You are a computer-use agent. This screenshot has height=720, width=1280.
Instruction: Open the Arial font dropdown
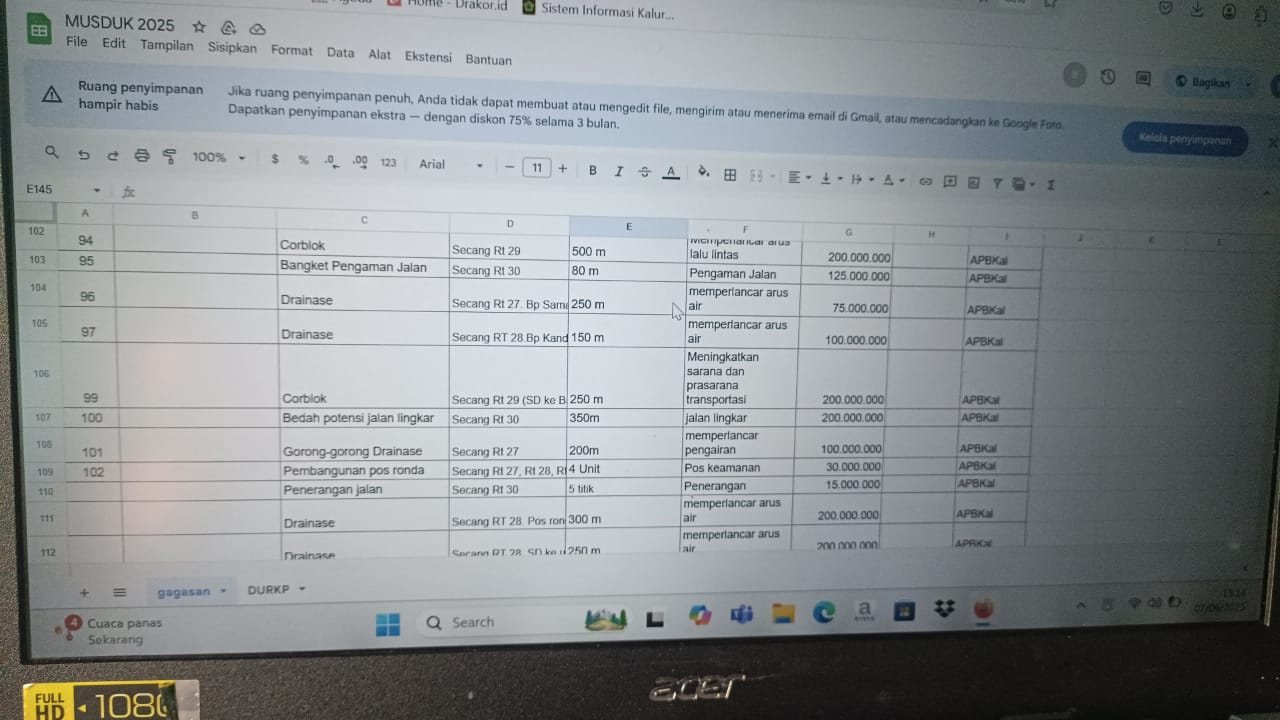[451, 164]
